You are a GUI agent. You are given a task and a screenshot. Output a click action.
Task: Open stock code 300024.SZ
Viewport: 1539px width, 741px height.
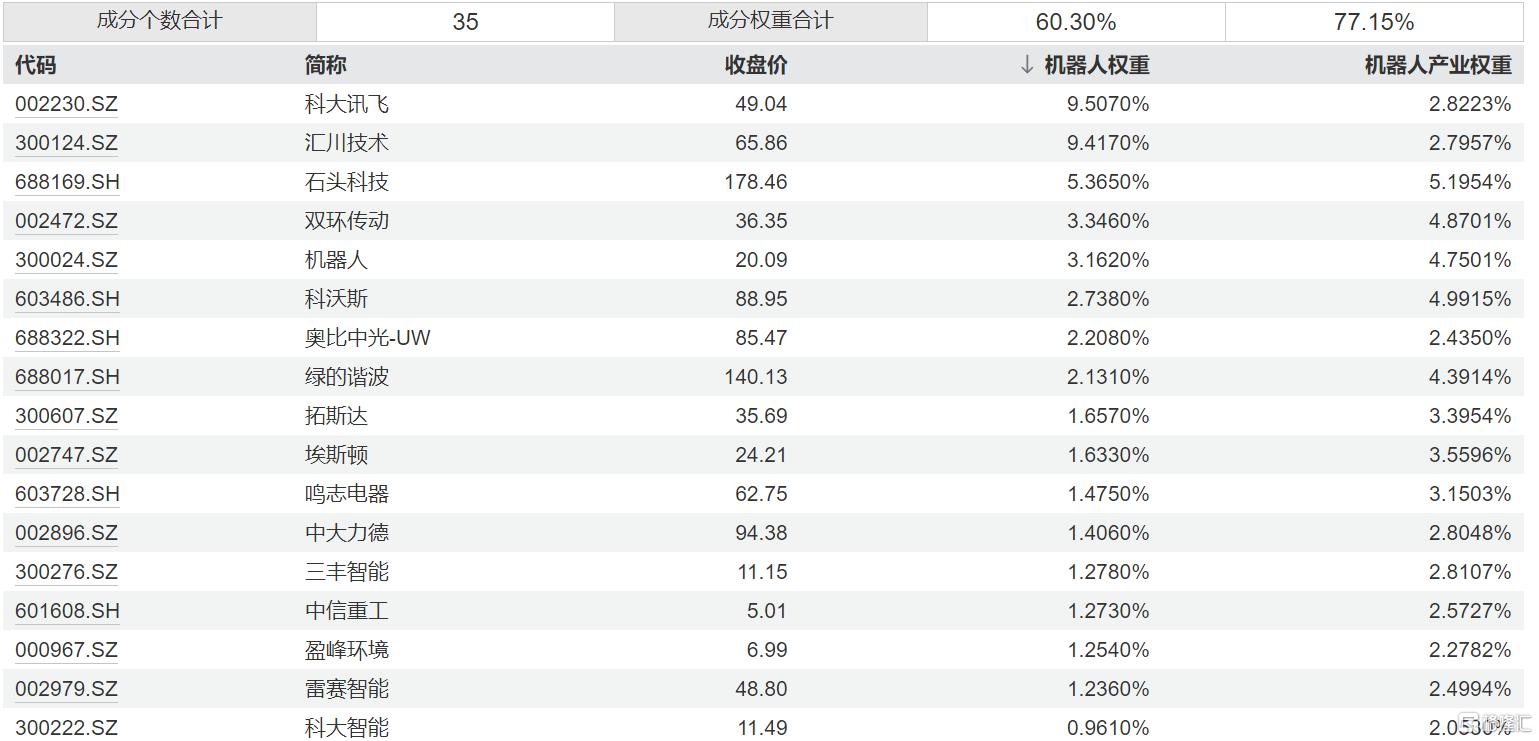click(66, 260)
